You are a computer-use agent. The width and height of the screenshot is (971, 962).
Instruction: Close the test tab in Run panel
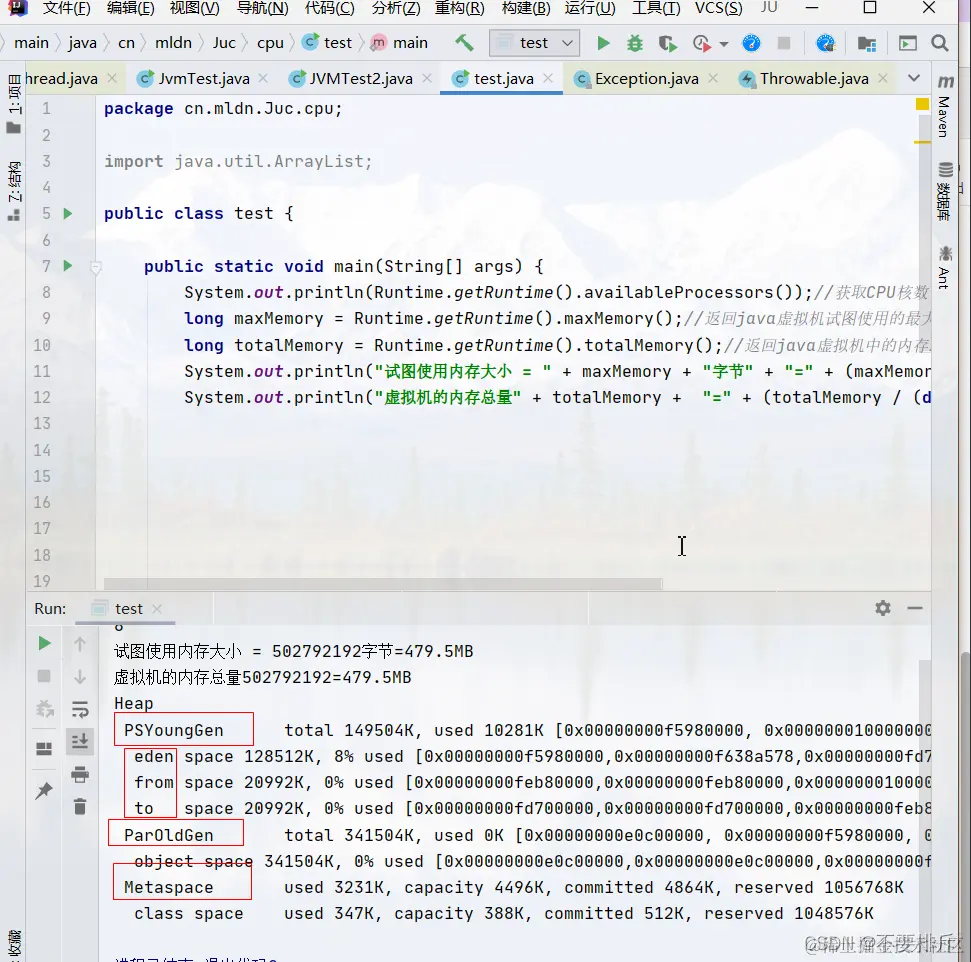pyautogui.click(x=157, y=609)
